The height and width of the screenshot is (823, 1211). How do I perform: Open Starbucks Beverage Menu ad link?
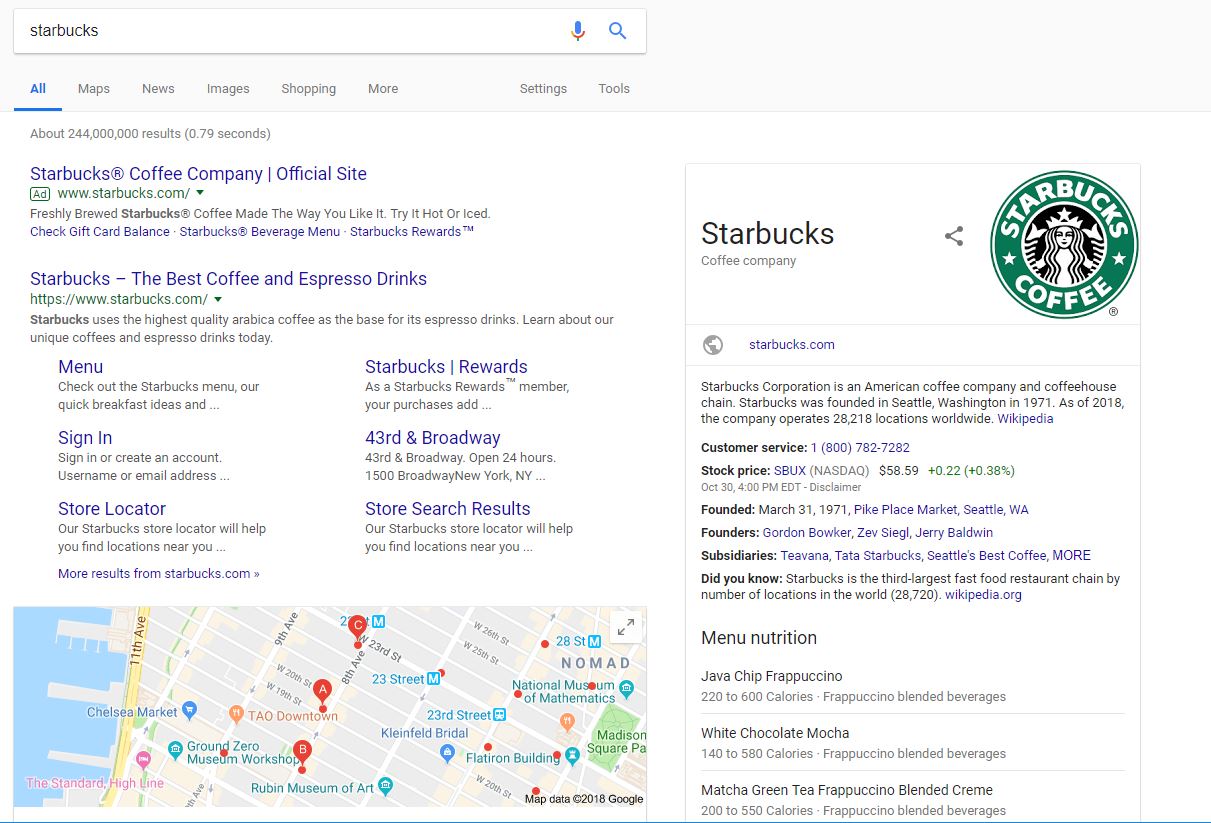pyautogui.click(x=260, y=232)
